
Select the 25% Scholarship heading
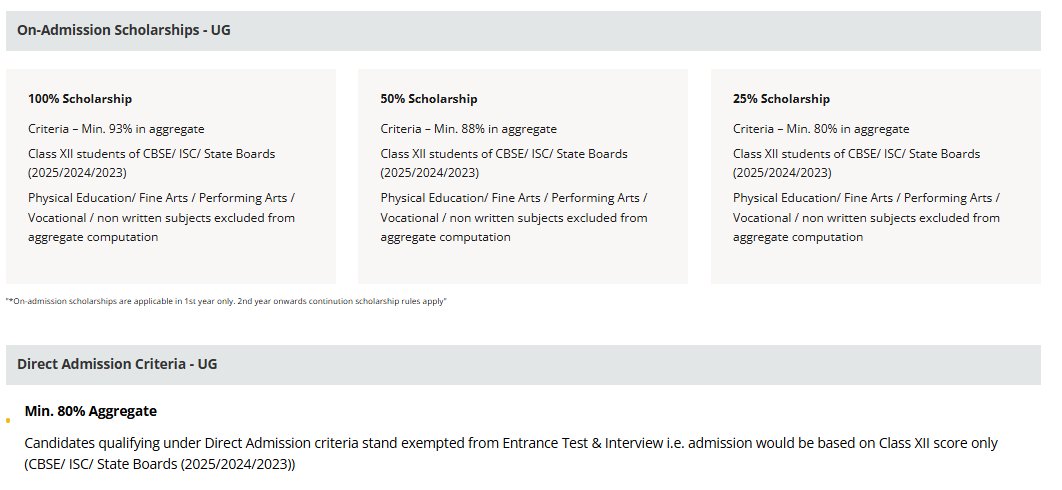pos(781,99)
